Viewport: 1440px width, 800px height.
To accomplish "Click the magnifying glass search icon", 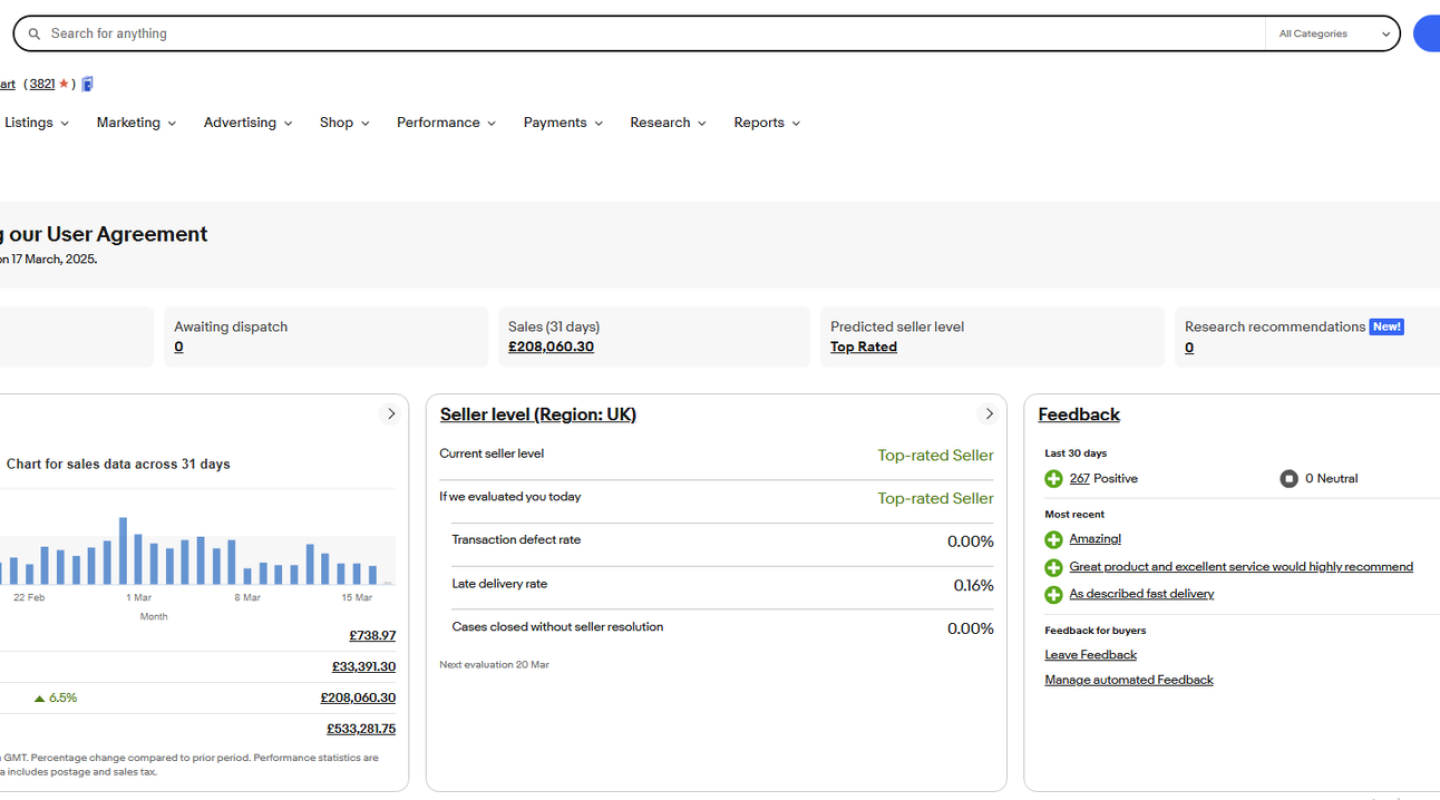I will coord(34,34).
